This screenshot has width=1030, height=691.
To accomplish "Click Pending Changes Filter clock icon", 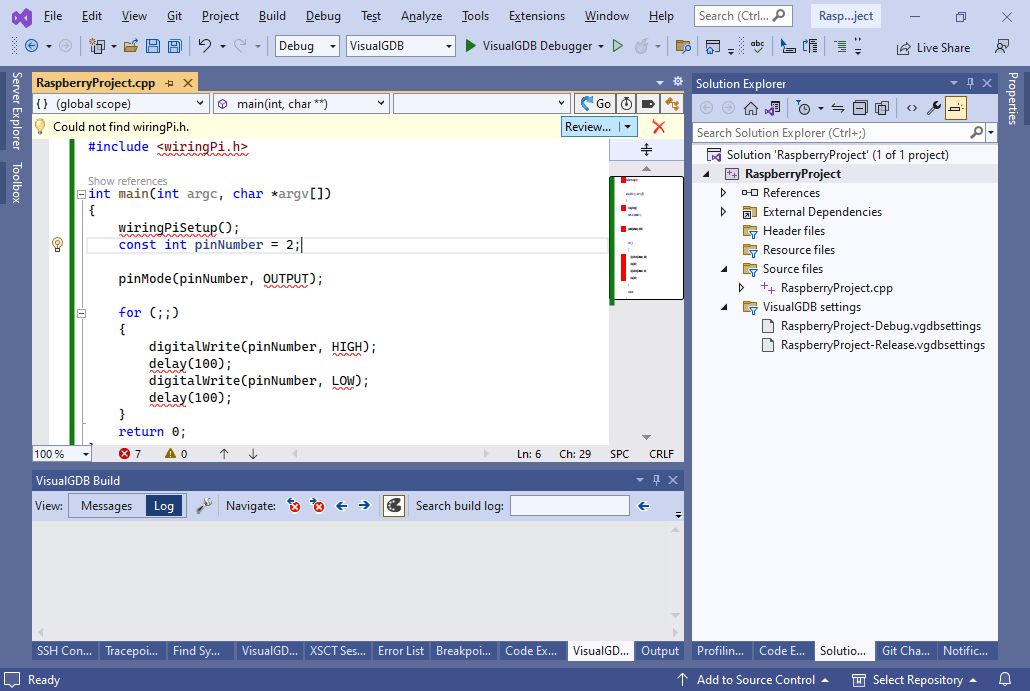I will point(803,108).
